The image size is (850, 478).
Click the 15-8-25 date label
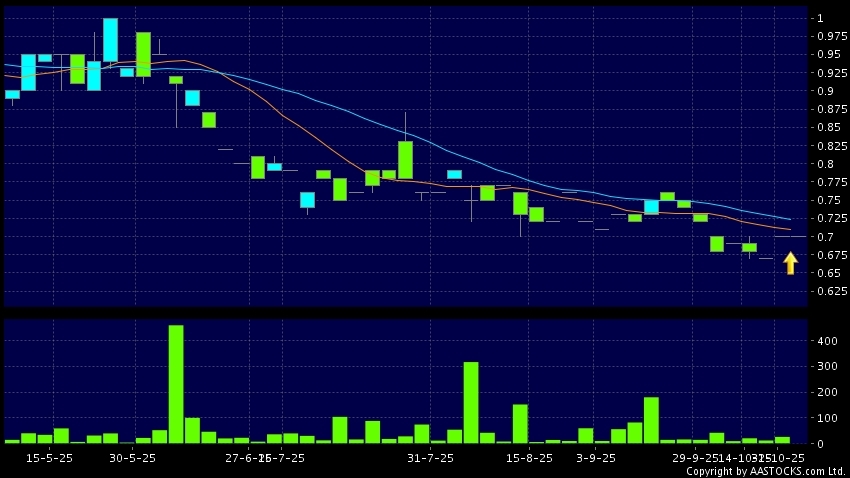click(x=529, y=458)
